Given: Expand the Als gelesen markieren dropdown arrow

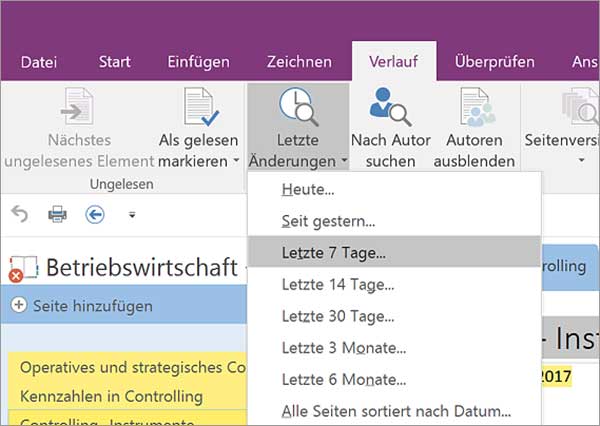Looking at the screenshot, I should pos(236,160).
